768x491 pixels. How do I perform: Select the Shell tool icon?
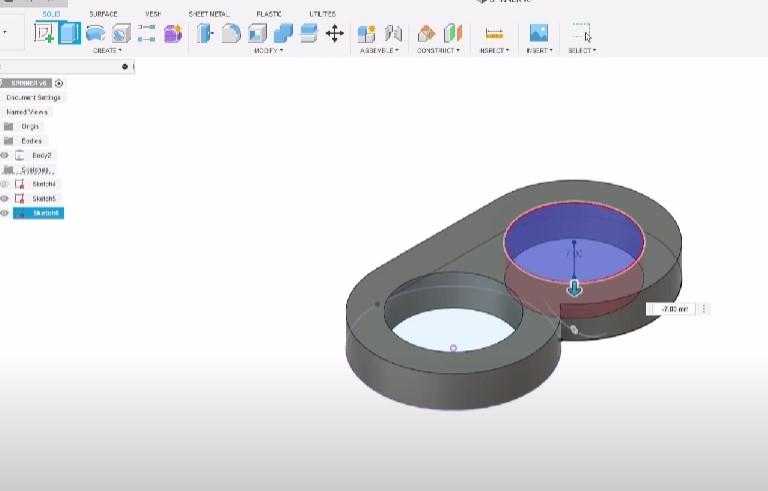pos(257,33)
